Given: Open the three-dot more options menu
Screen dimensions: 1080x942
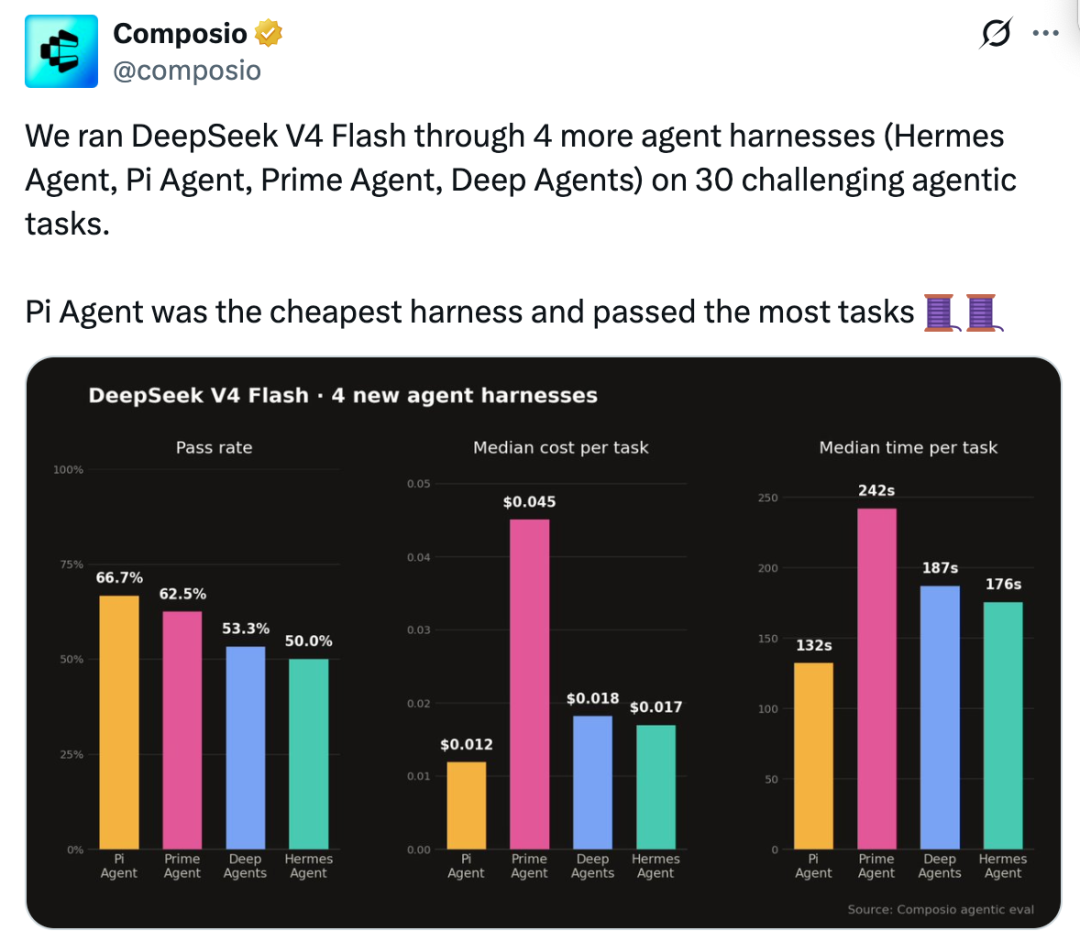Looking at the screenshot, I should 1046,33.
